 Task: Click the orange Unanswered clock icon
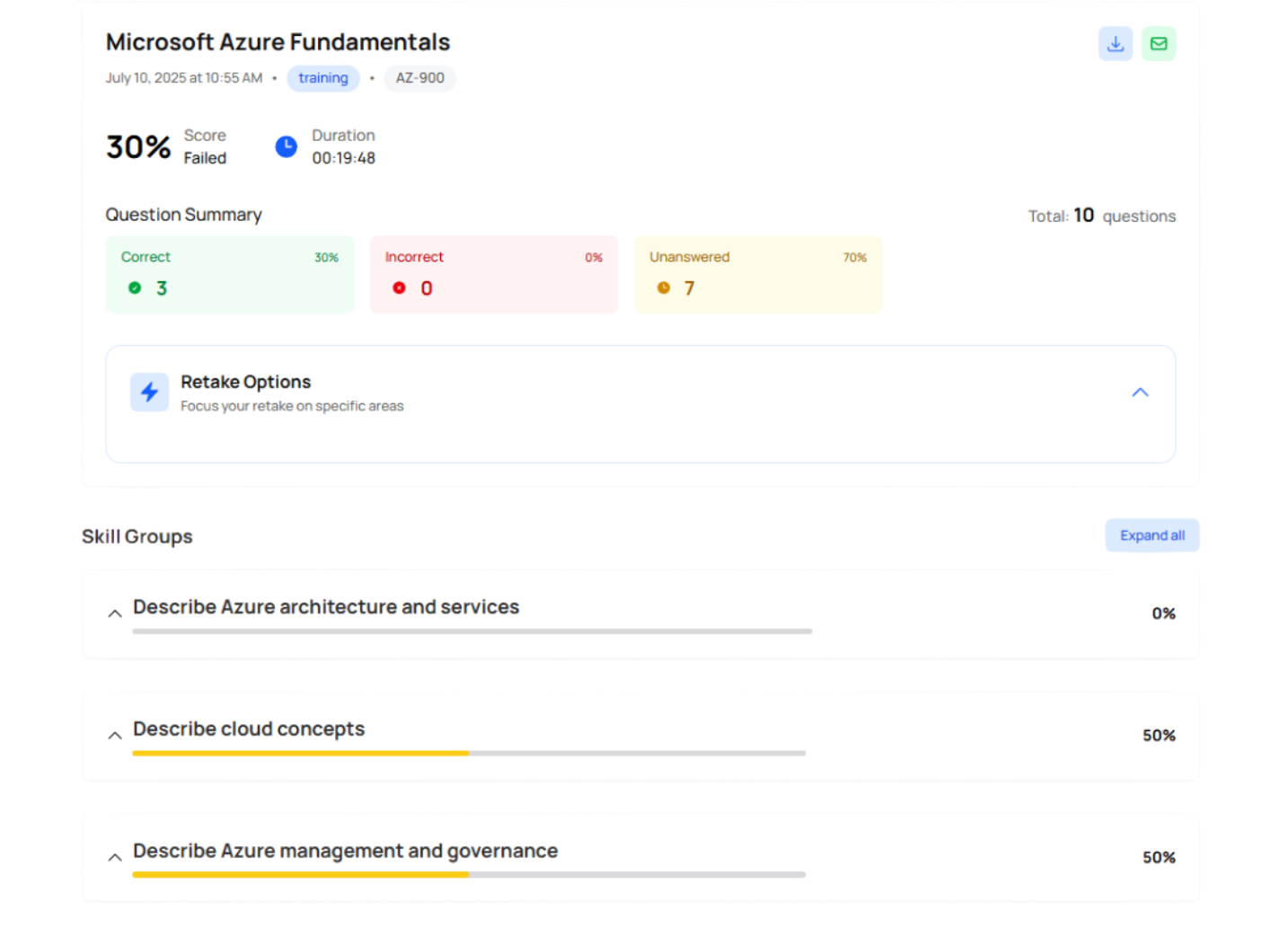point(663,288)
